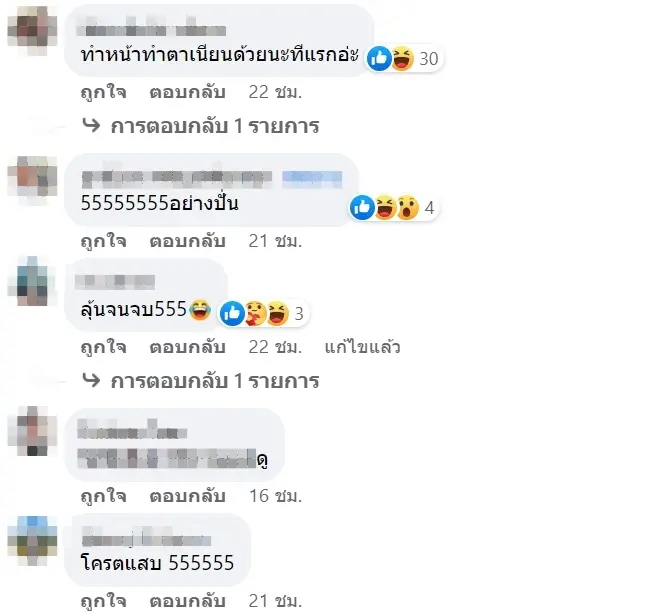Like the ทำหน้าทำตาเนียน comment via ถูกใจ
The height and width of the screenshot is (615, 661).
(103, 92)
